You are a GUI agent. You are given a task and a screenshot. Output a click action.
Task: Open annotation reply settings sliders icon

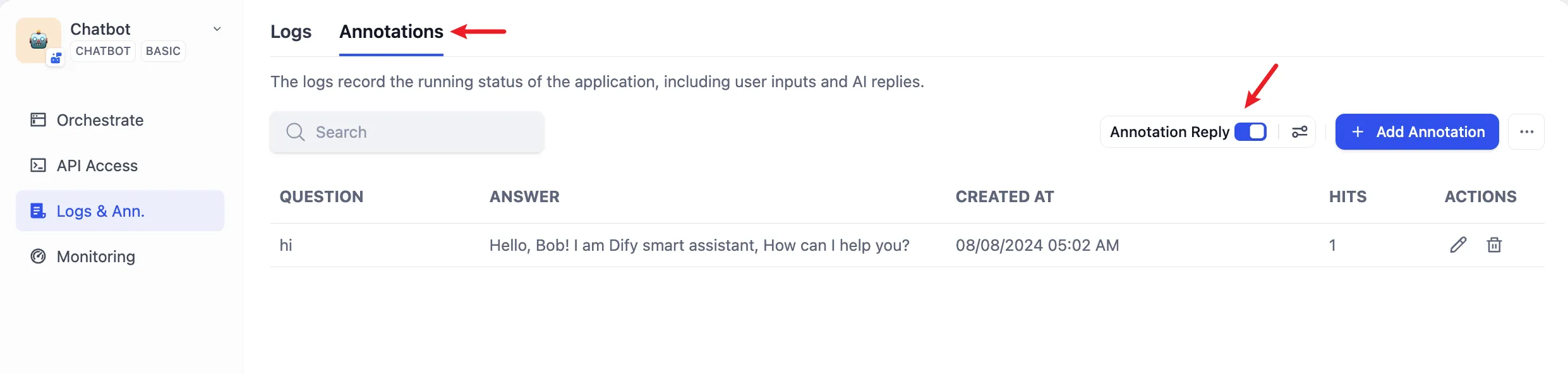click(1299, 131)
